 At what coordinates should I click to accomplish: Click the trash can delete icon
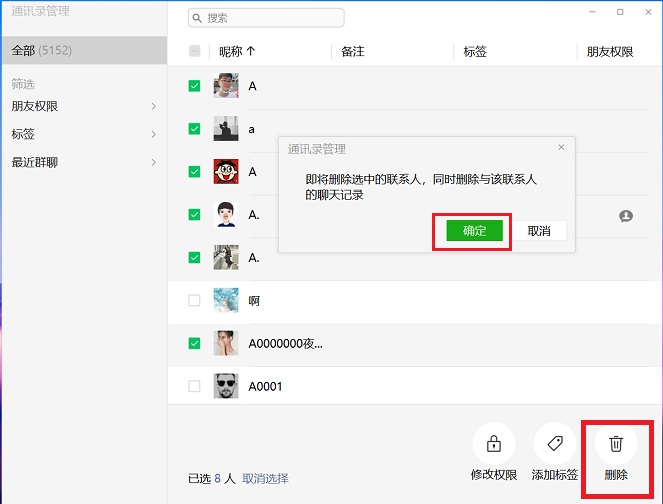[616, 443]
